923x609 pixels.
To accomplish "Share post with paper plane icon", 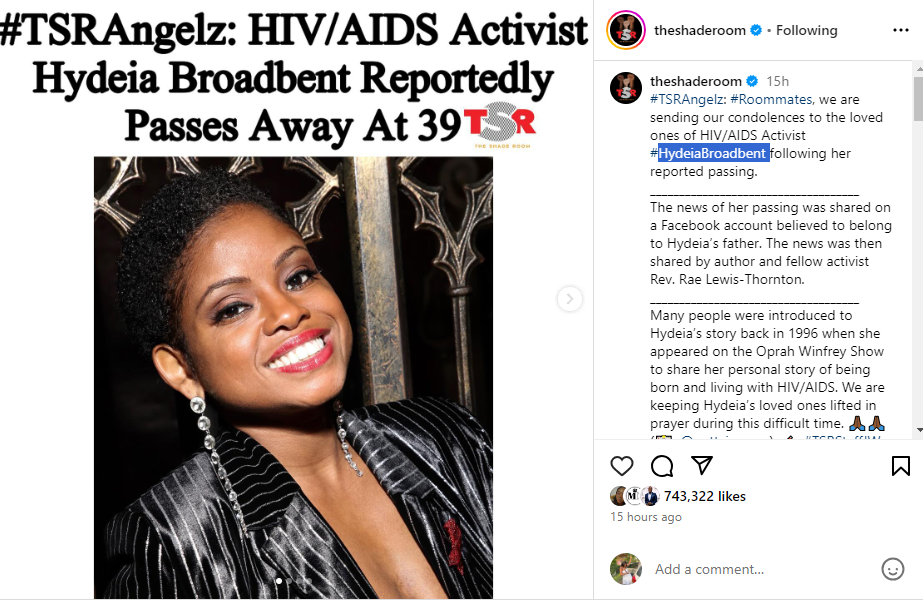I will (x=702, y=465).
